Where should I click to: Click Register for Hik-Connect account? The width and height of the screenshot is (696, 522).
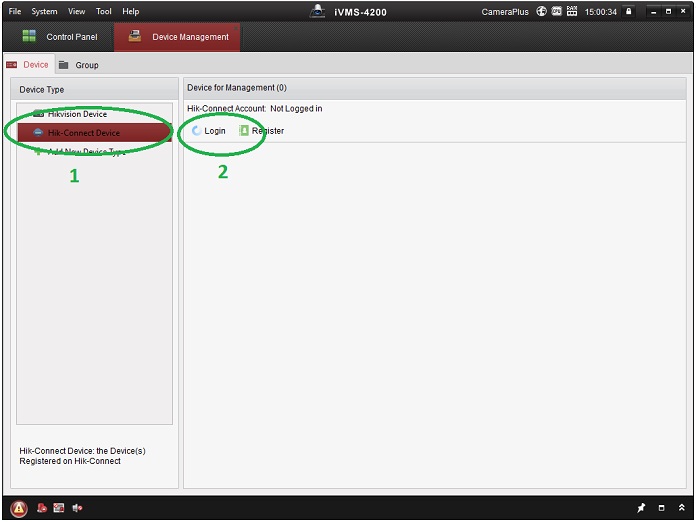coord(261,131)
